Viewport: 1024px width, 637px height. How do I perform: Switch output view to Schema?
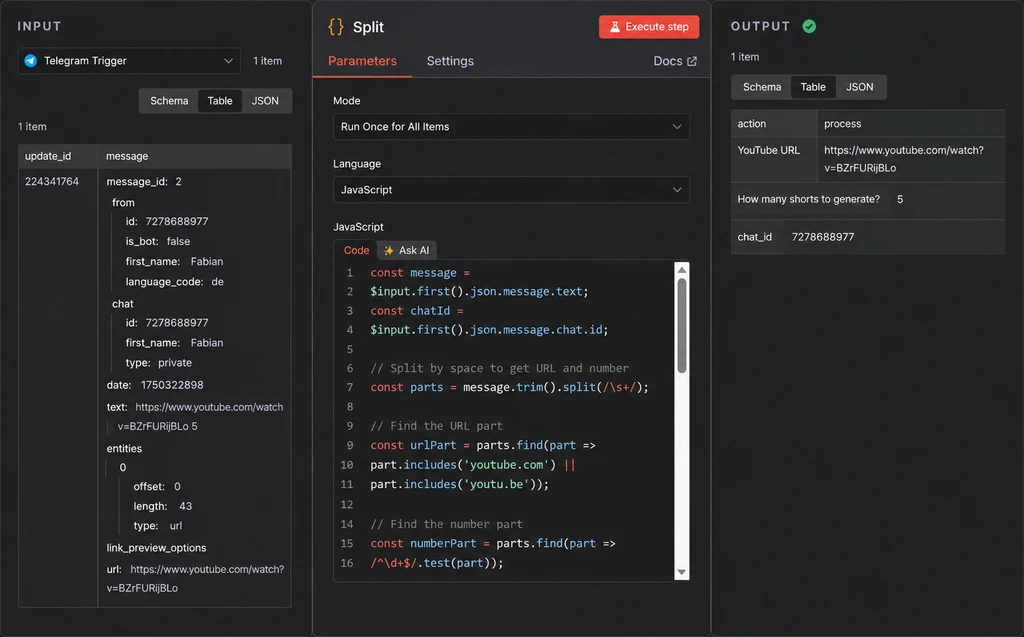761,87
